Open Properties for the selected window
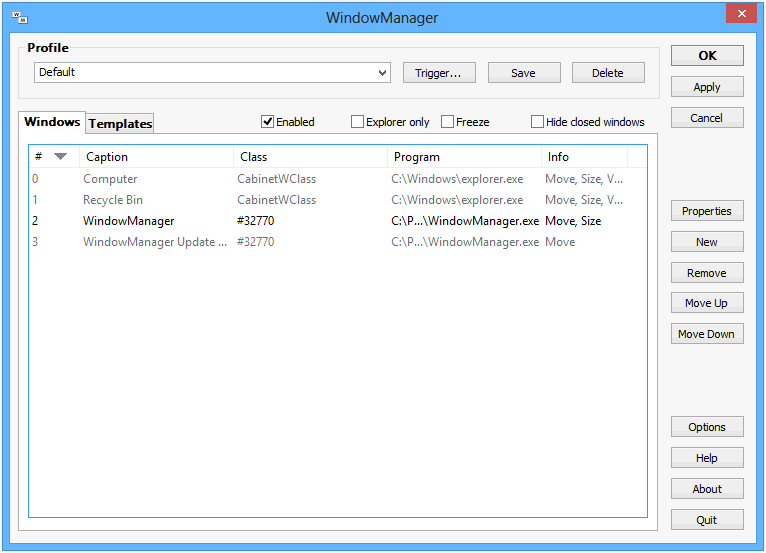Image resolution: width=766 pixels, height=553 pixels. pos(707,211)
